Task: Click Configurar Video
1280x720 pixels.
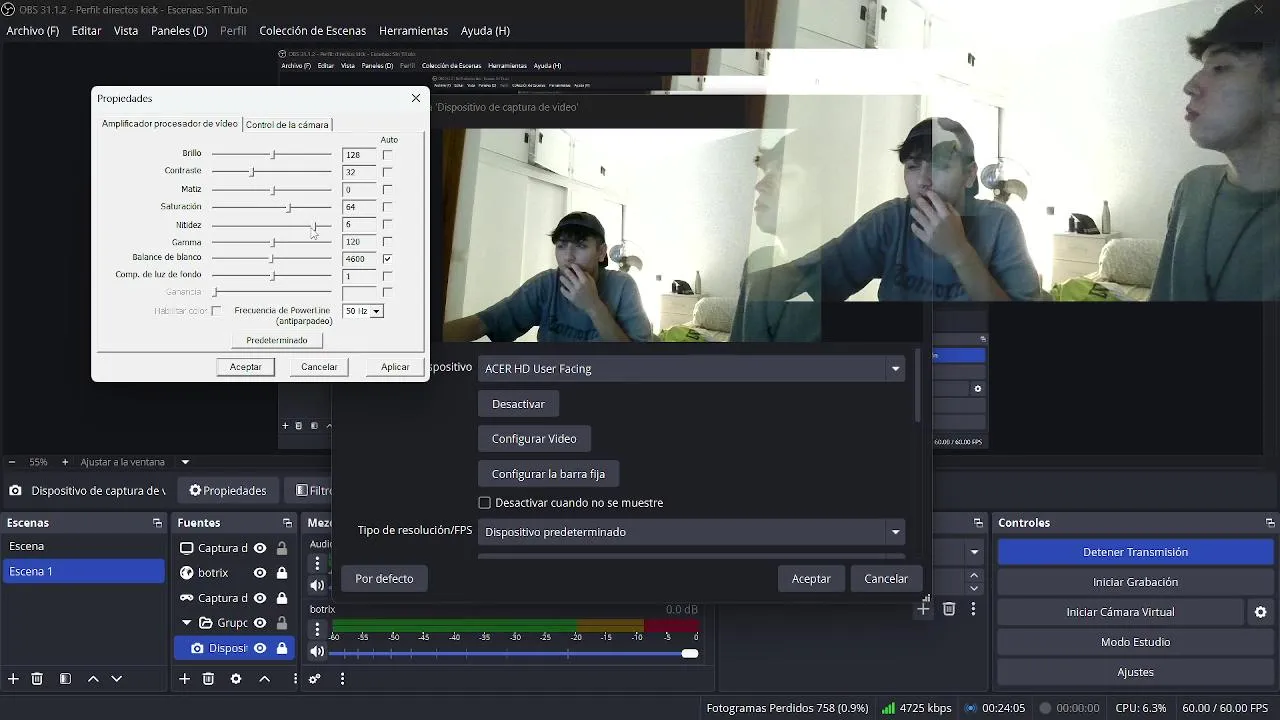Action: coord(534,439)
